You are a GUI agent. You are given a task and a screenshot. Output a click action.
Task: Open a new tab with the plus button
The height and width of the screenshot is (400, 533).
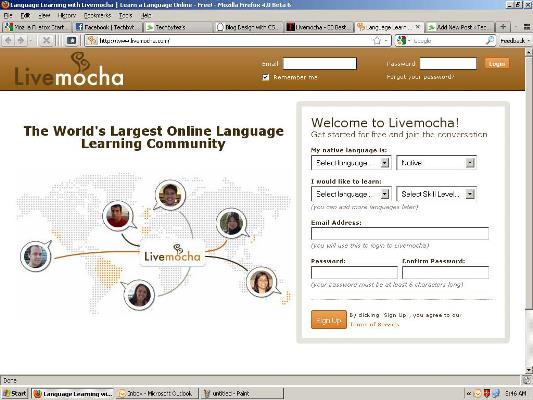coord(503,27)
